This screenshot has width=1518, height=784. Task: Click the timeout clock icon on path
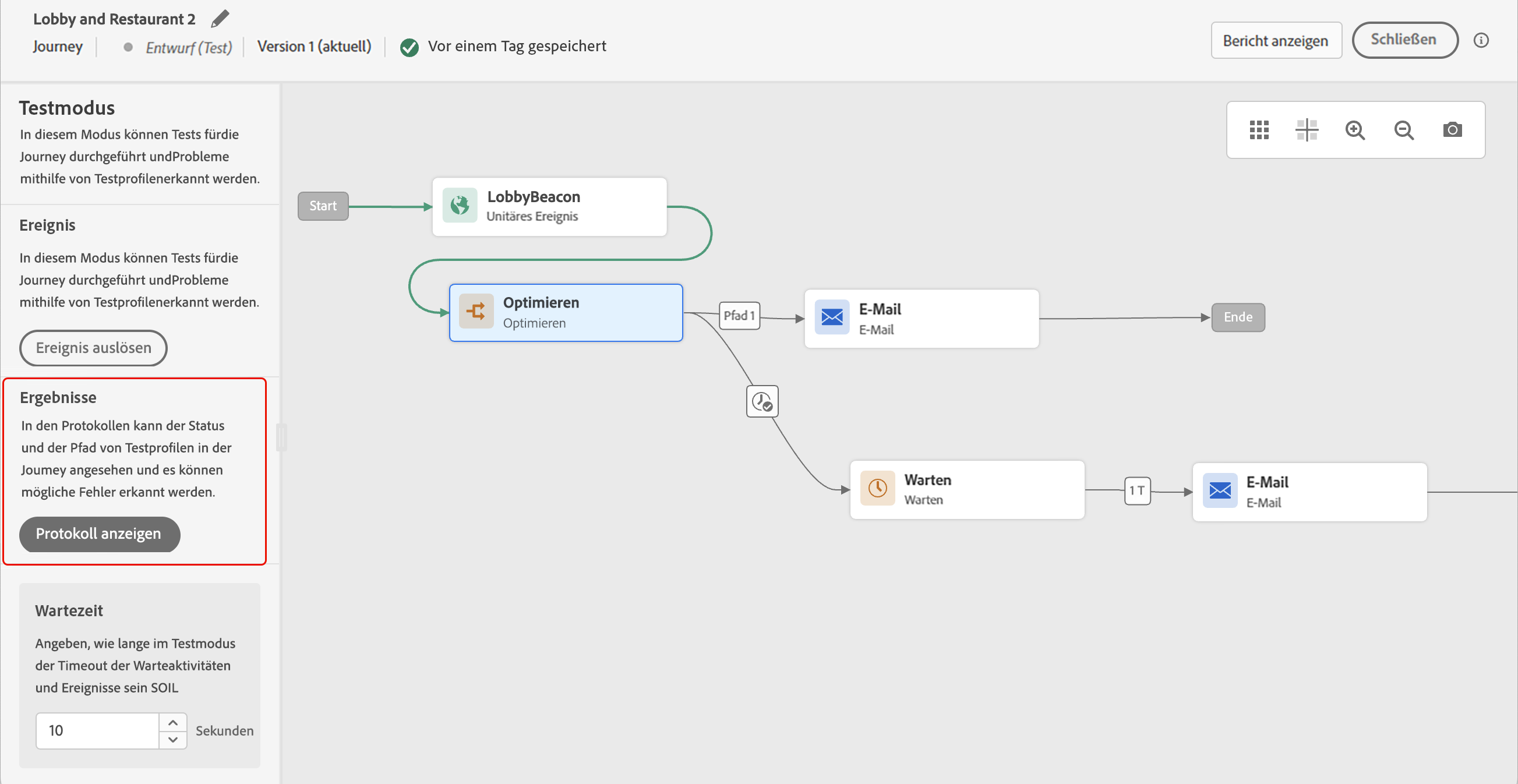coord(762,402)
